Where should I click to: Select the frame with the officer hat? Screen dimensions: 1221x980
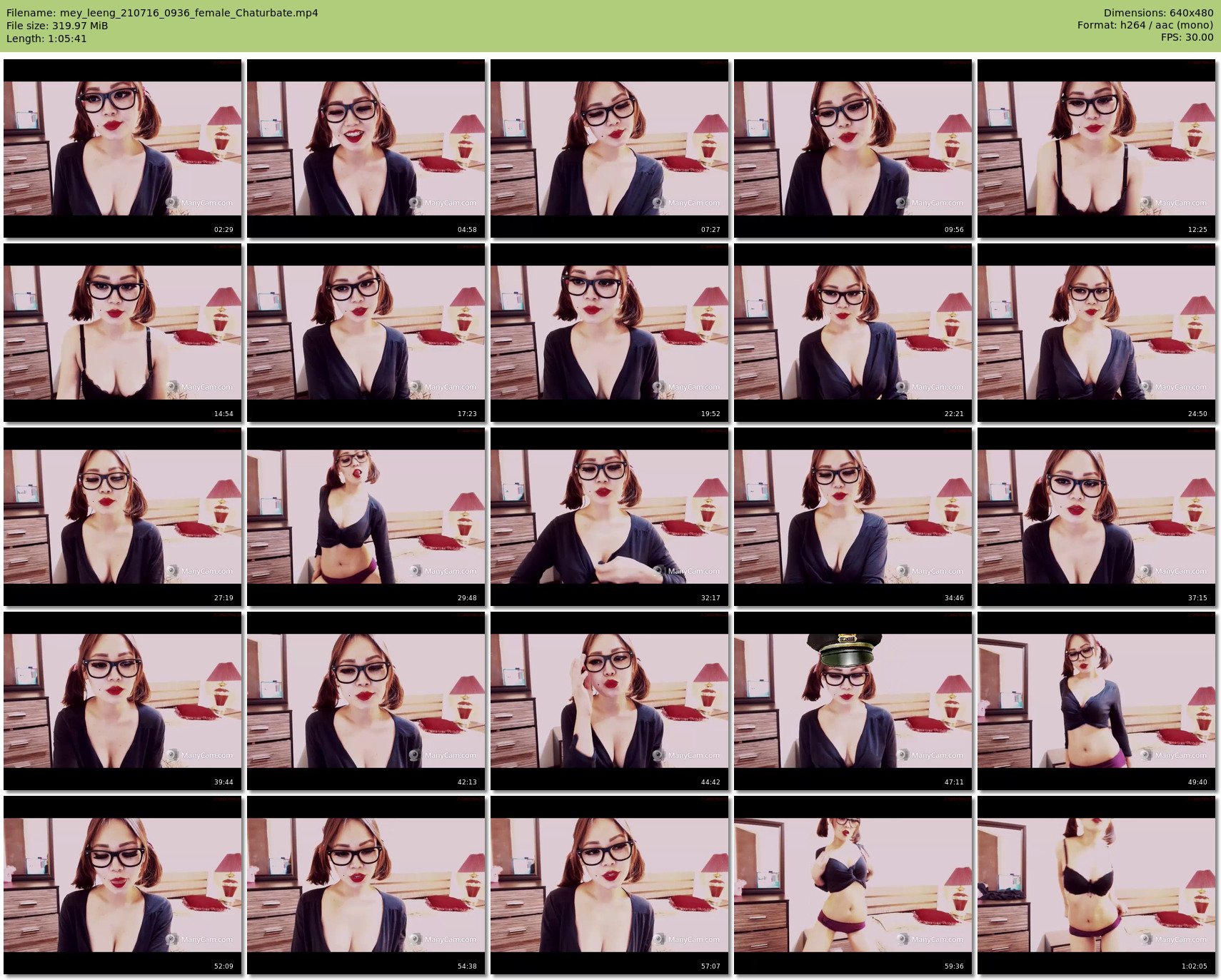click(x=853, y=700)
